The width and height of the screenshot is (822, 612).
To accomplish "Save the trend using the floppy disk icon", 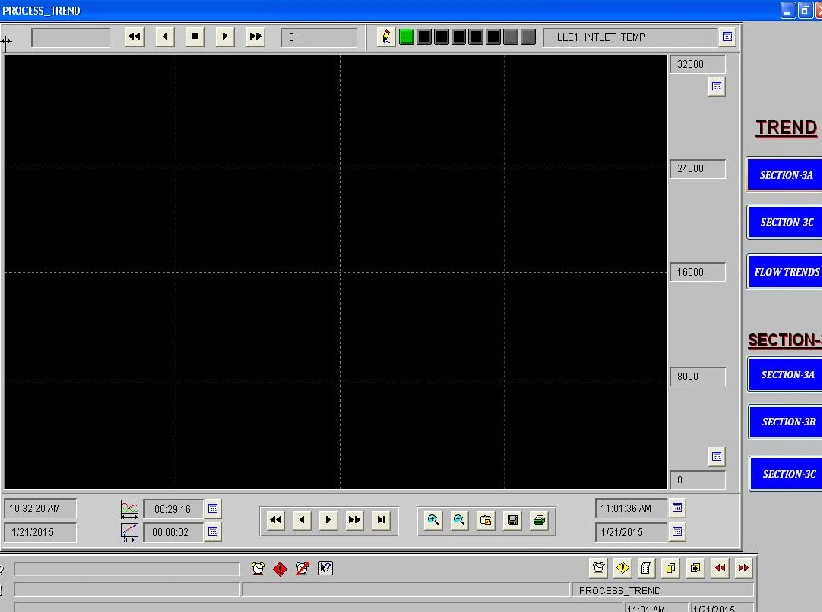I will (512, 520).
